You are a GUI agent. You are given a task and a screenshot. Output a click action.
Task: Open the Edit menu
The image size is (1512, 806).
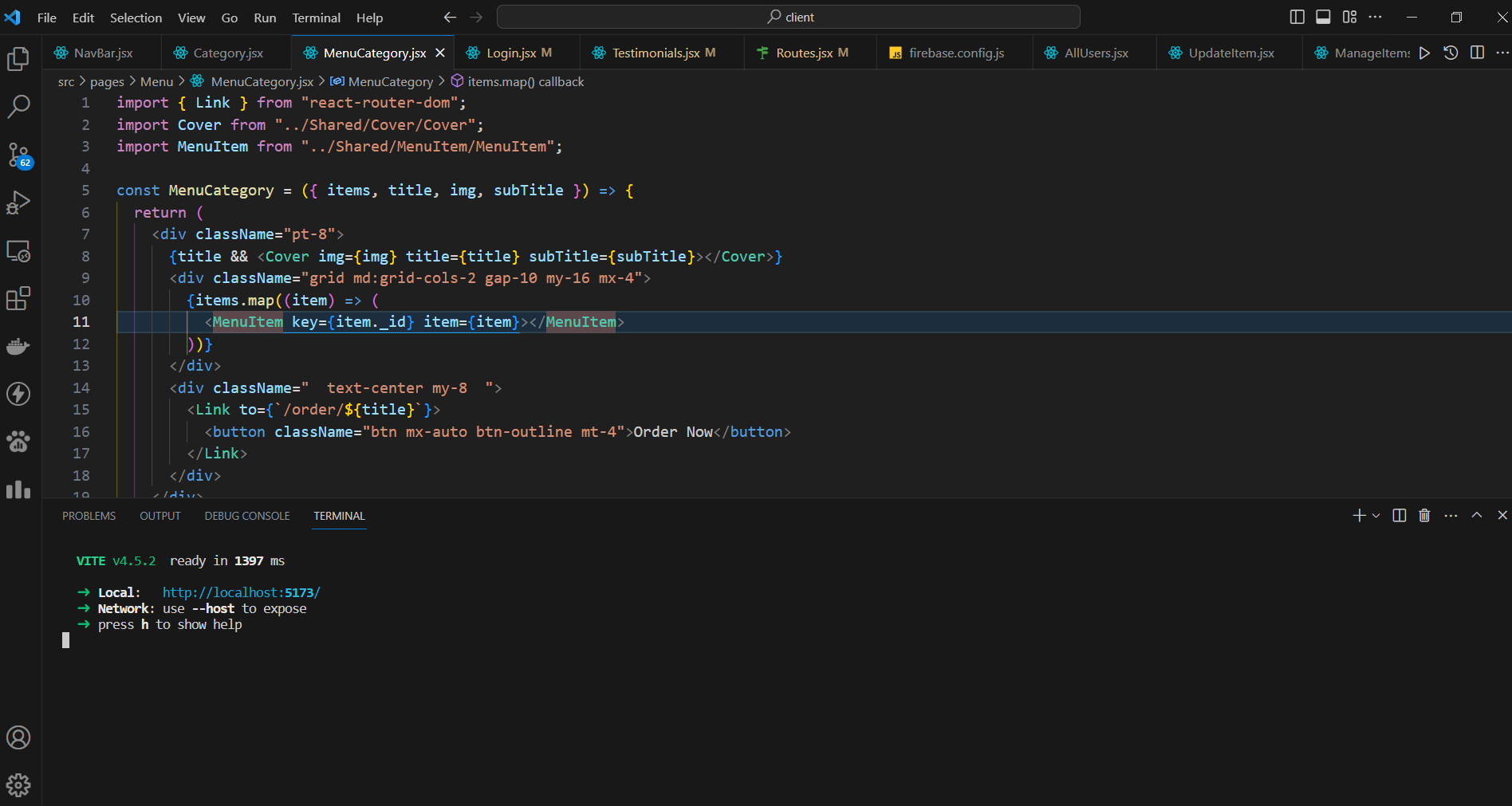83,18
